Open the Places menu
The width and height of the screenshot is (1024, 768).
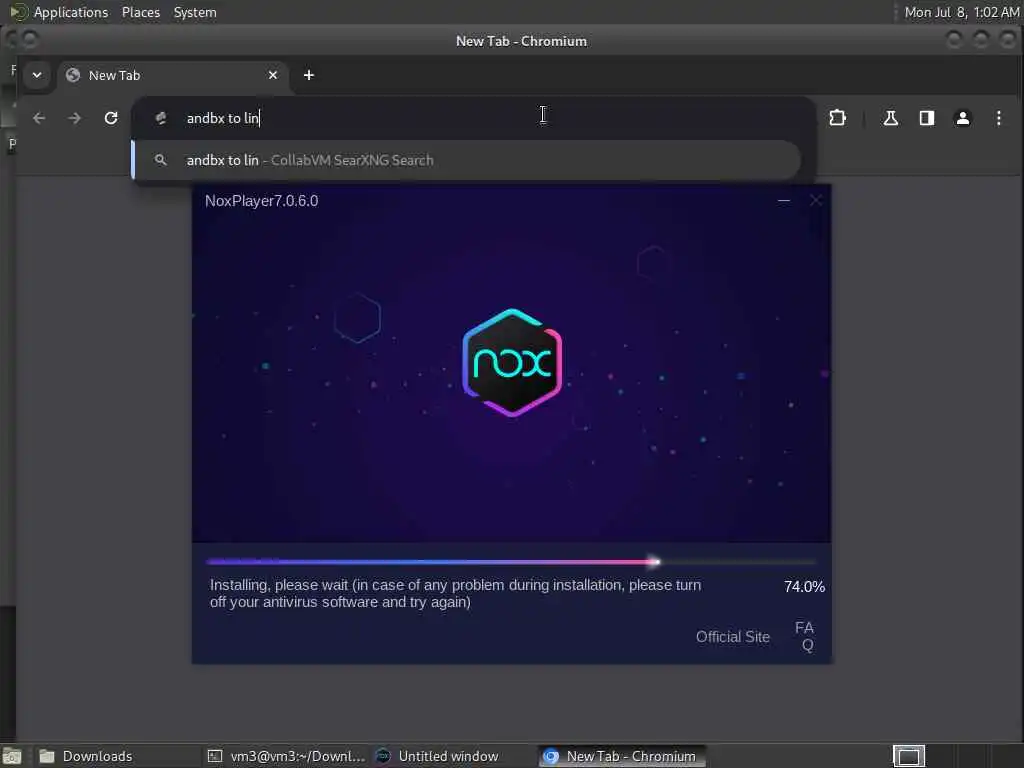point(140,12)
